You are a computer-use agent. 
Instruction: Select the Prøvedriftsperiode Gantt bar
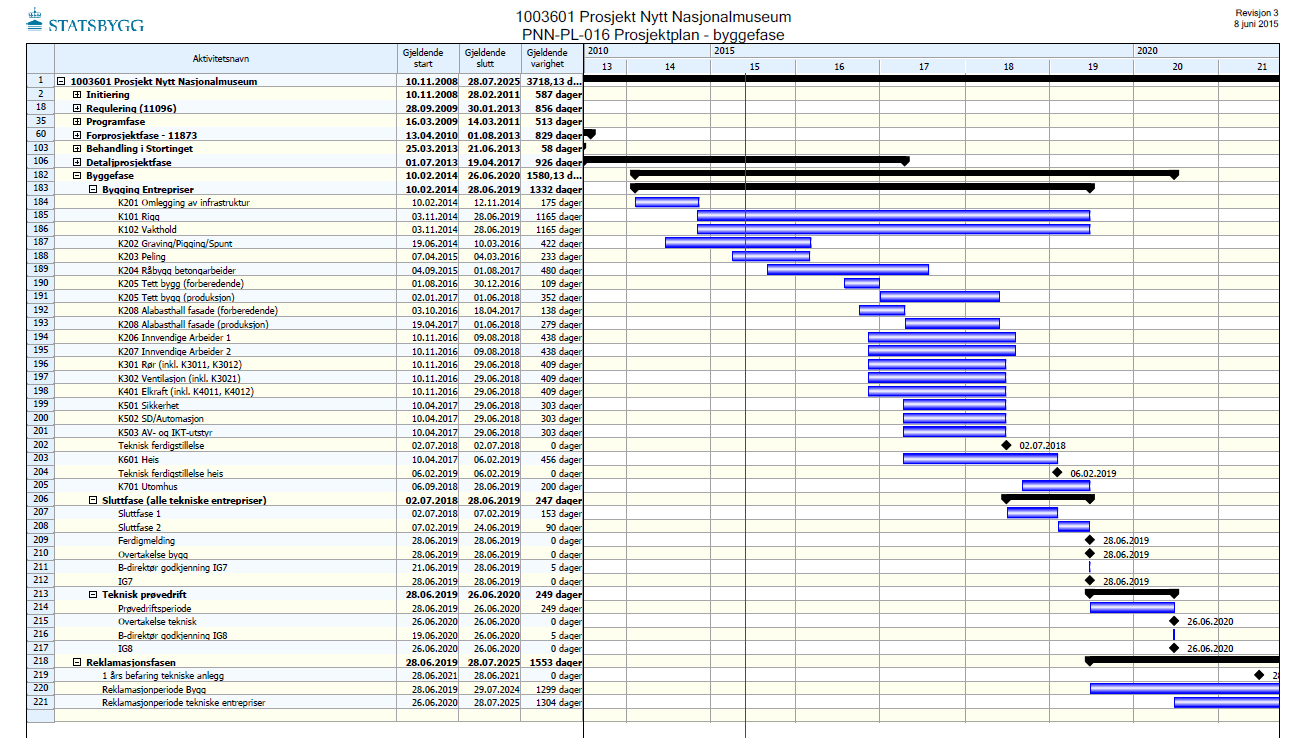click(1132, 608)
